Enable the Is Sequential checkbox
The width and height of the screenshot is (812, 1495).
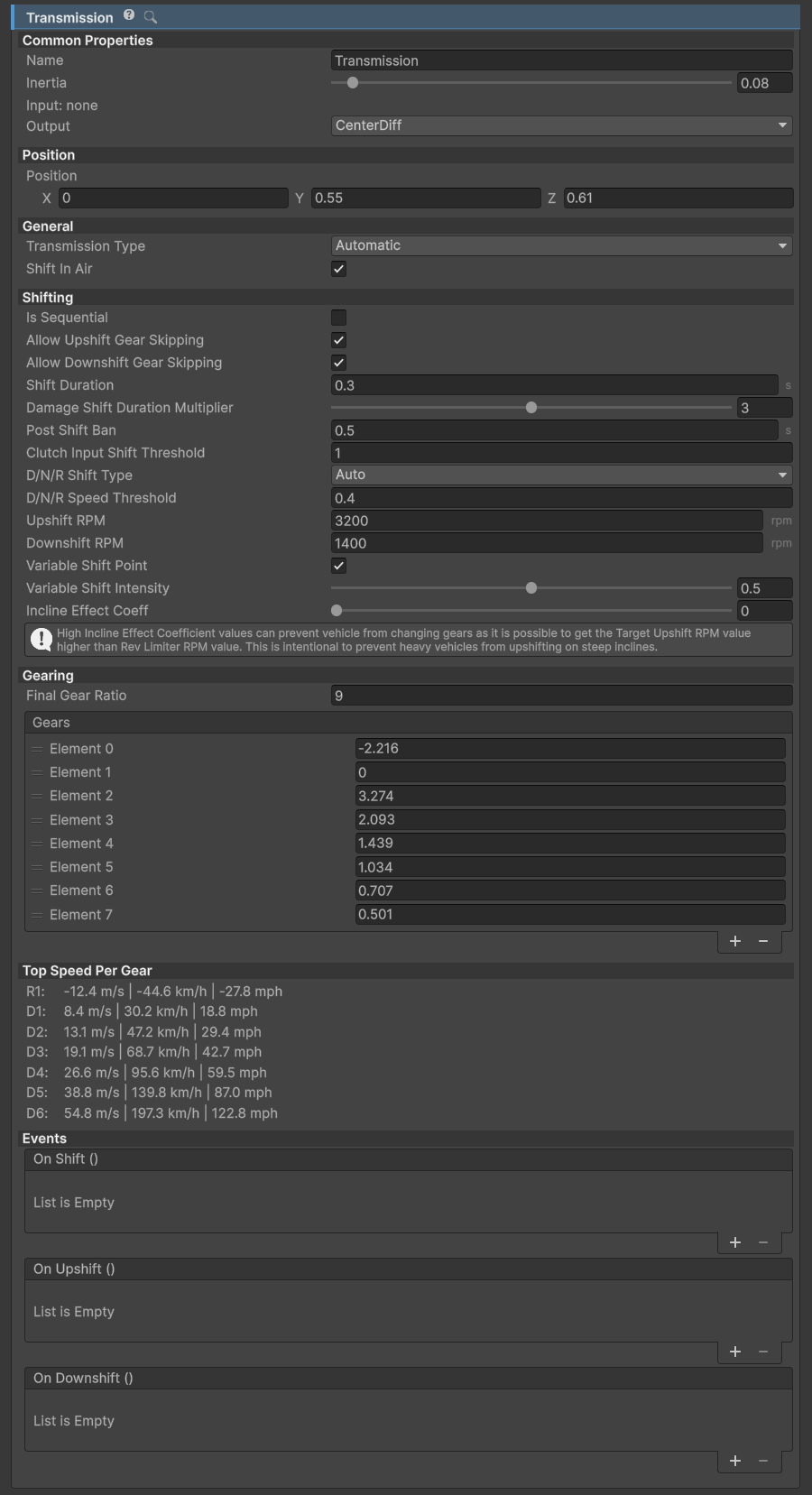coord(339,318)
